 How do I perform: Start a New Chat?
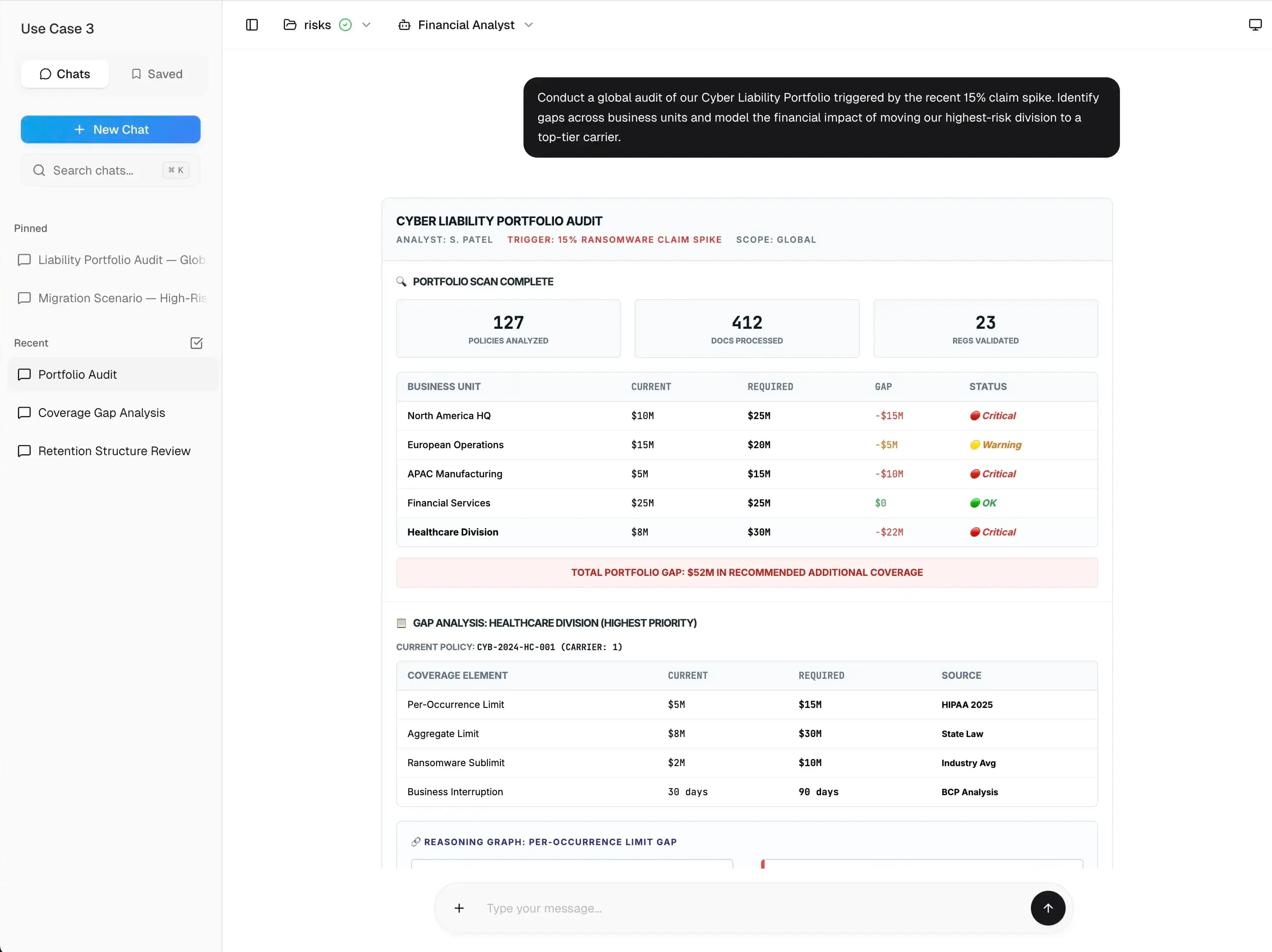click(110, 129)
